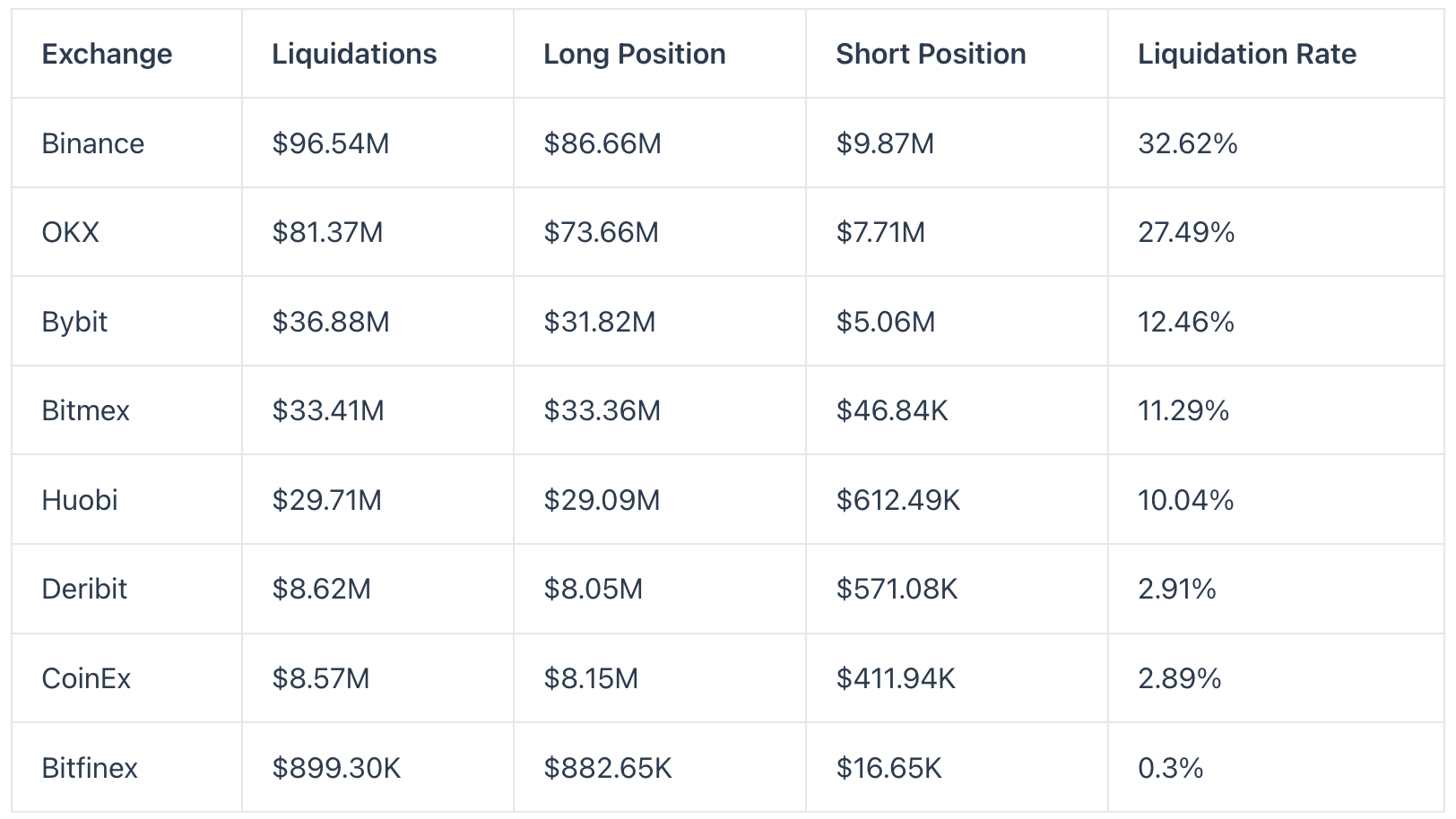Screen dimensions: 1456x819
Task: Click the Short Position column header
Action: click(x=931, y=54)
